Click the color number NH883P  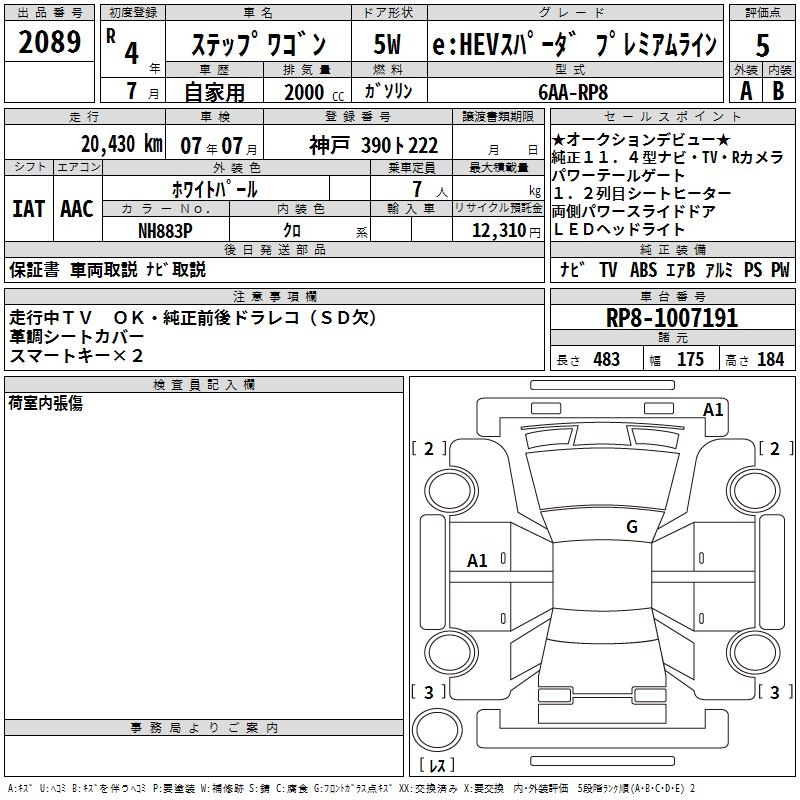[165, 231]
